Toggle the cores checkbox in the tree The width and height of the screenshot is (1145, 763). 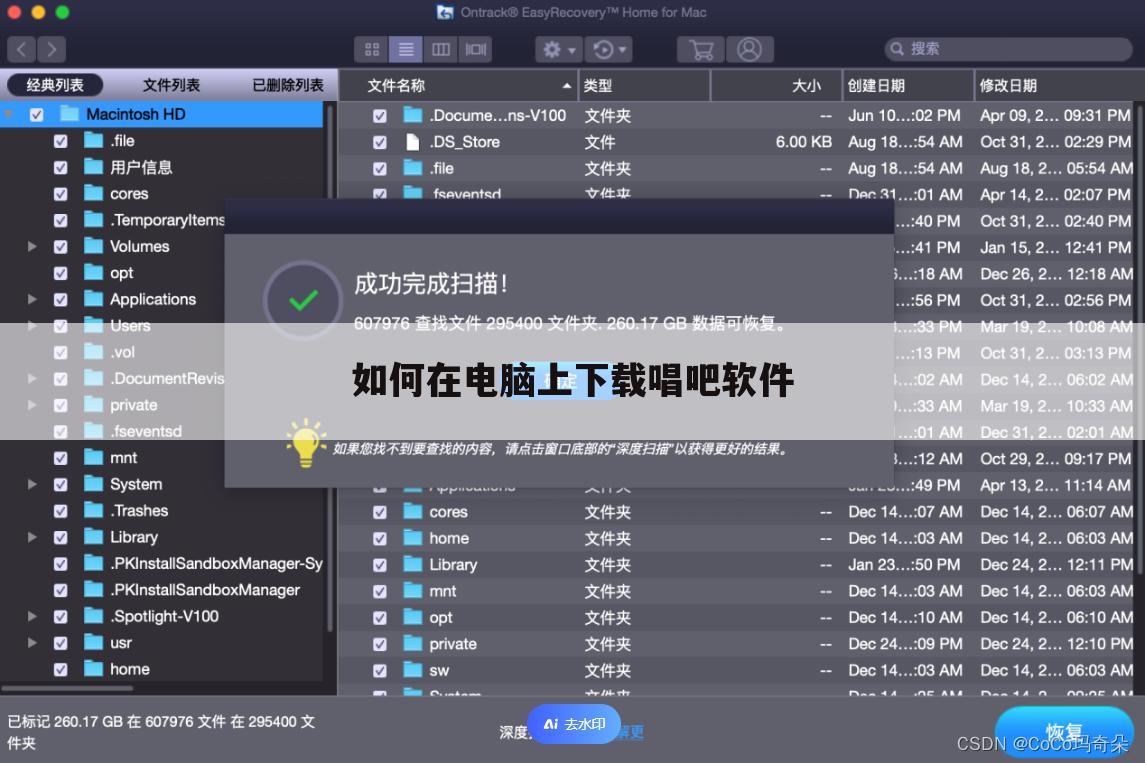click(x=61, y=194)
